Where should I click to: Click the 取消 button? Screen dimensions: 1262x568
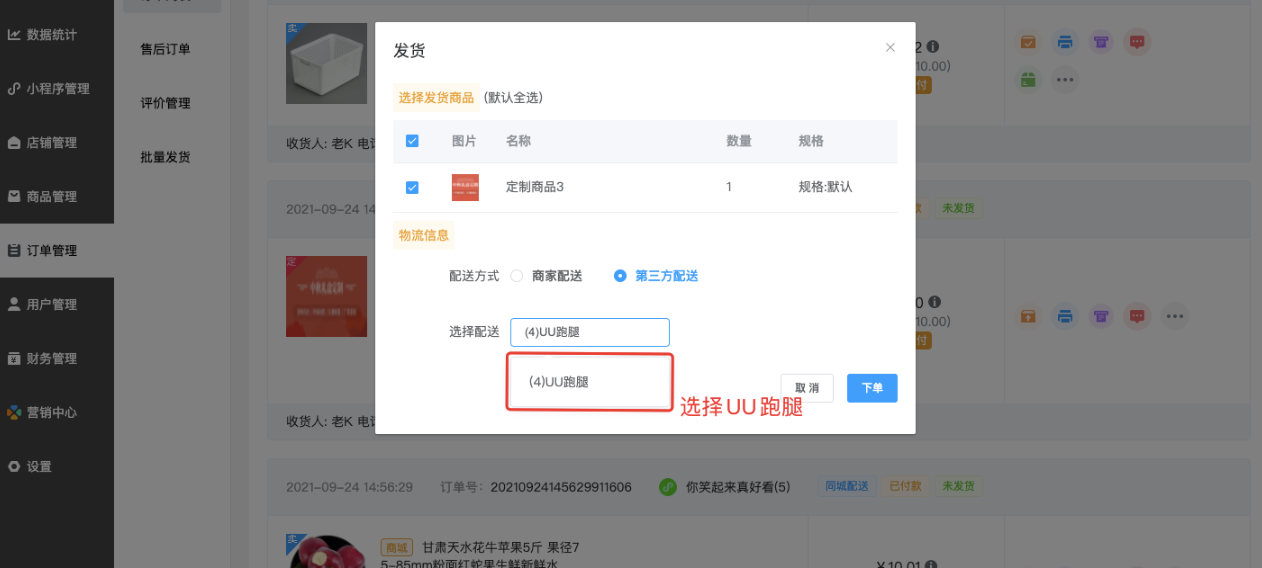point(807,388)
